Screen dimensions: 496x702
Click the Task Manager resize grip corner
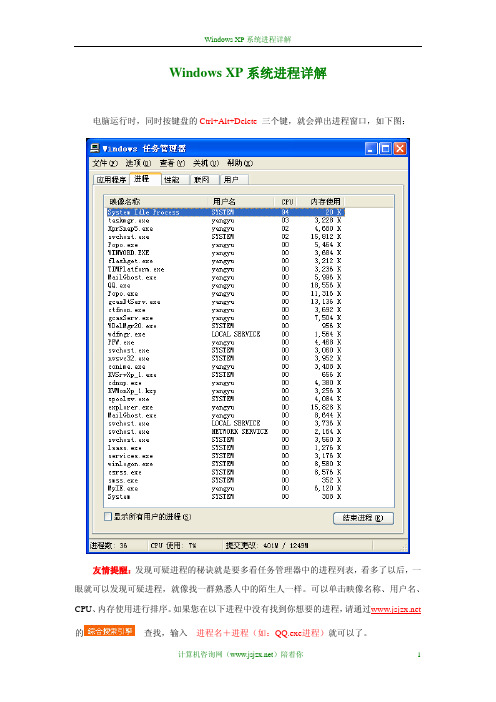click(x=404, y=547)
